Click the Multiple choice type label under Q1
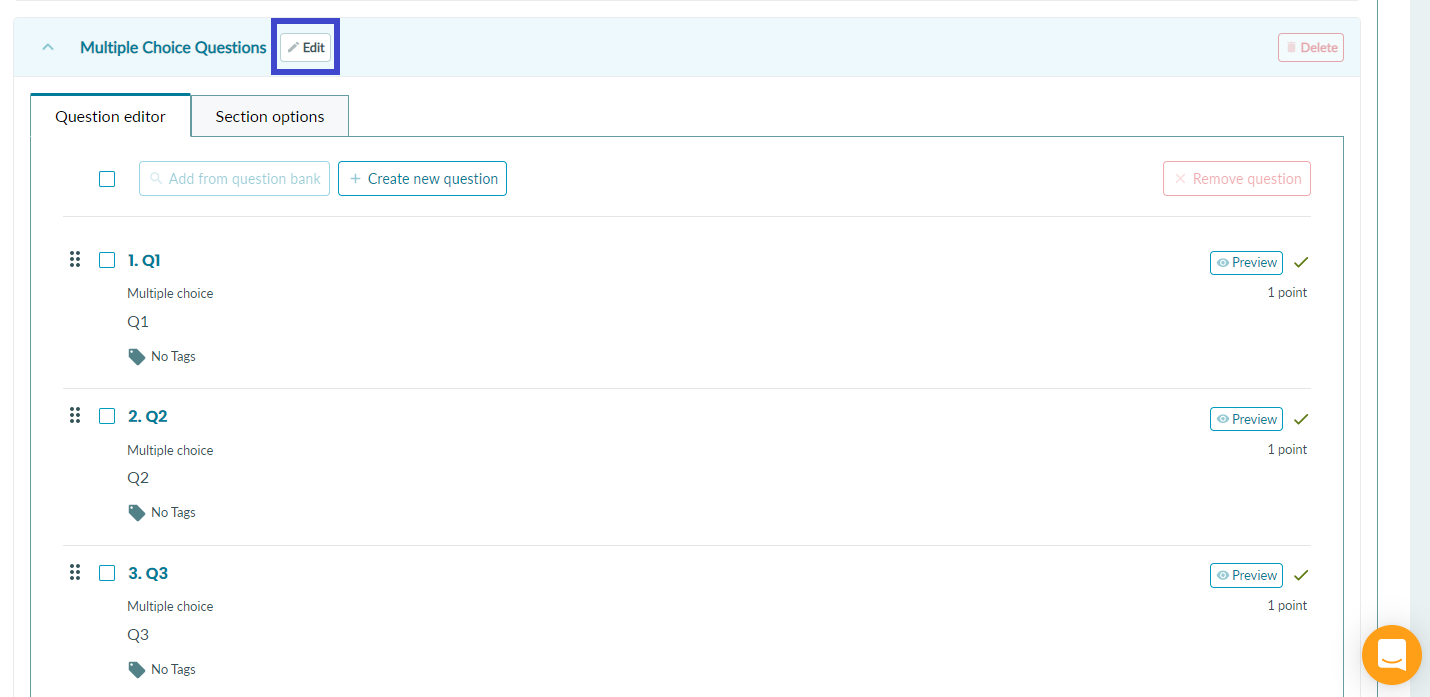 [170, 293]
